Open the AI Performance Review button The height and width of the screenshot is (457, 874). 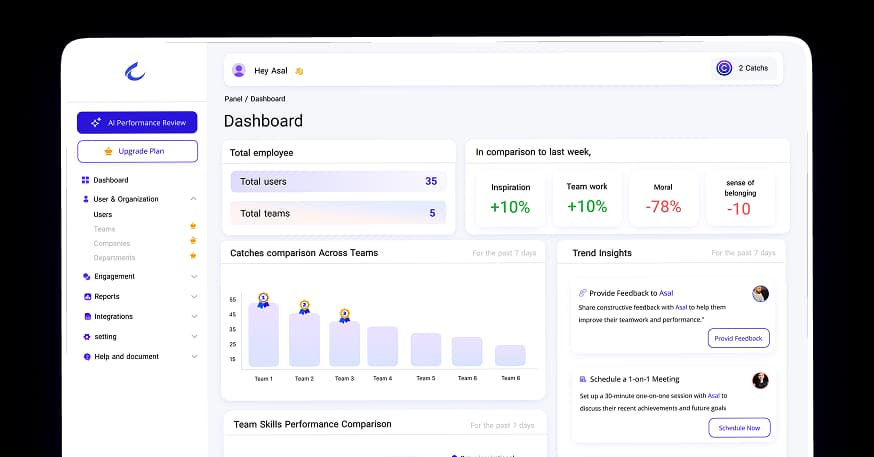pos(137,122)
